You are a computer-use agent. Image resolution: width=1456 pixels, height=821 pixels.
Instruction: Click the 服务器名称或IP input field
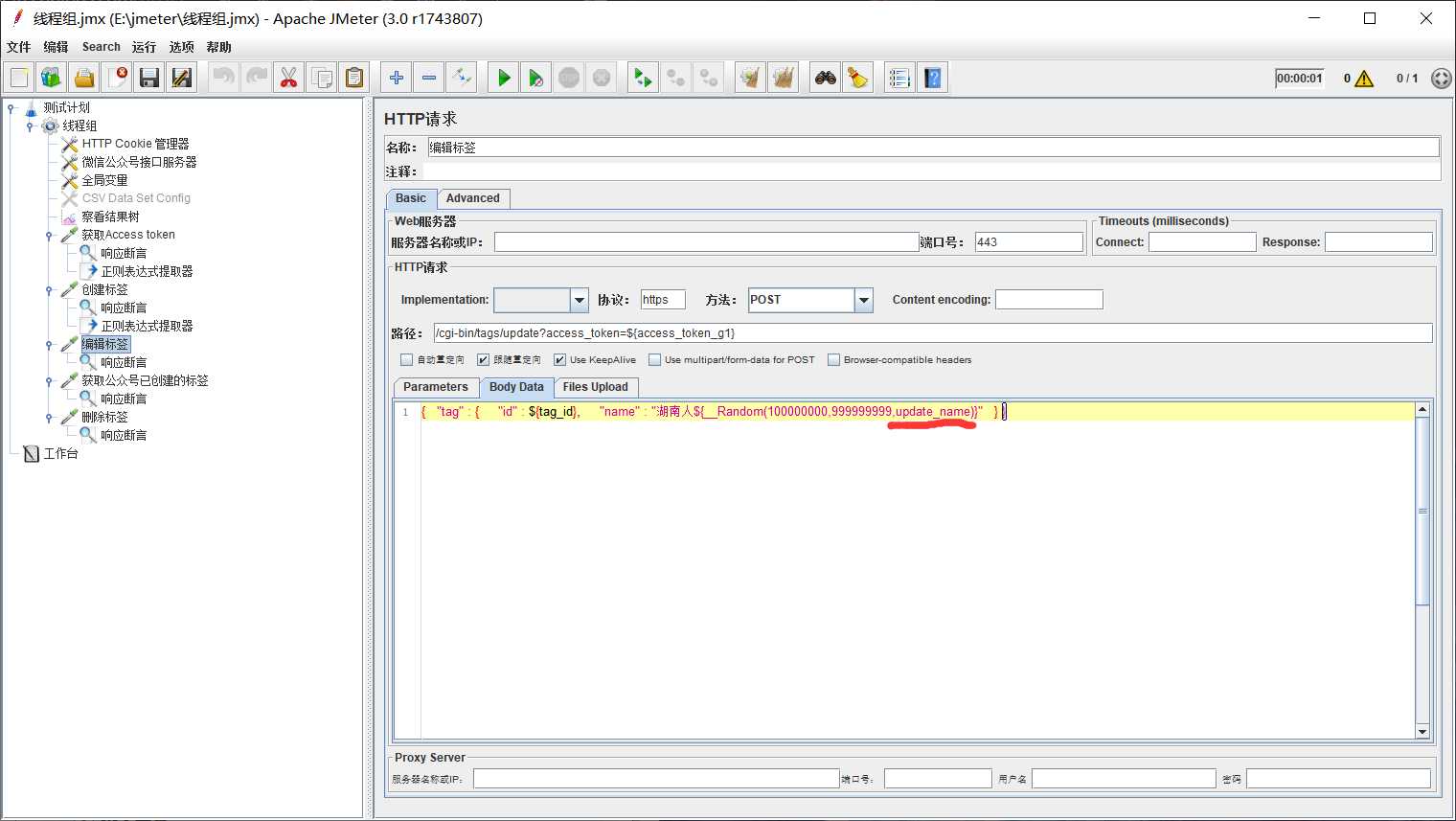tap(706, 242)
